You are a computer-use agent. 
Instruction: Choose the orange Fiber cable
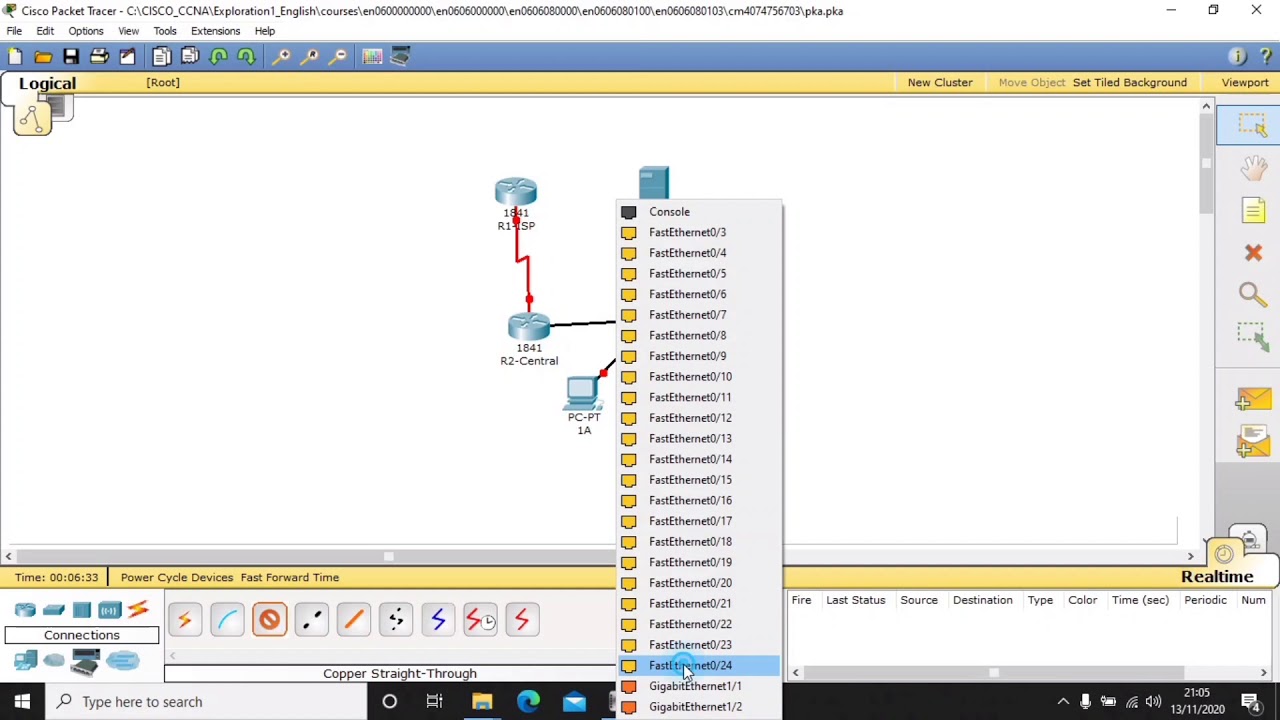[x=353, y=620]
